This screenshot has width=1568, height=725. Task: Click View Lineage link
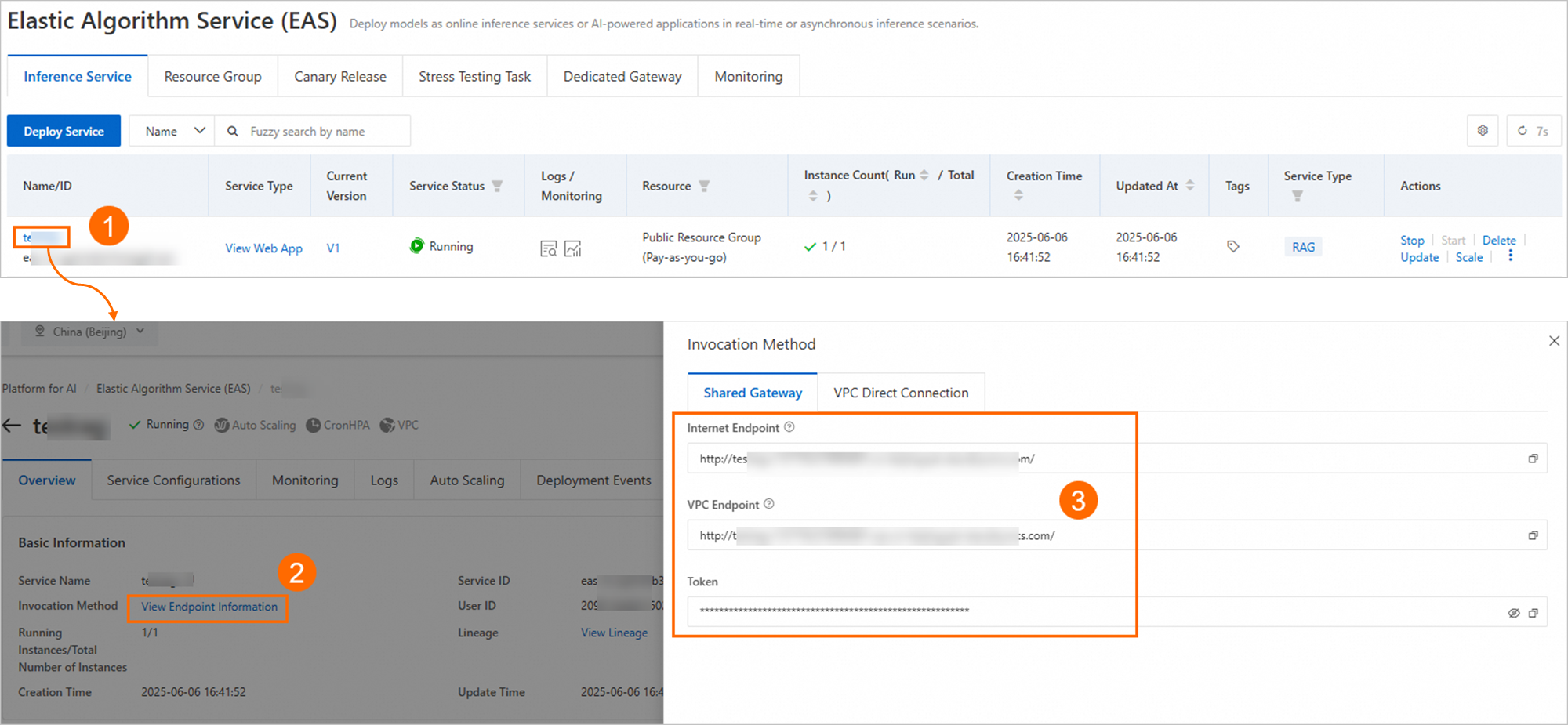(614, 633)
